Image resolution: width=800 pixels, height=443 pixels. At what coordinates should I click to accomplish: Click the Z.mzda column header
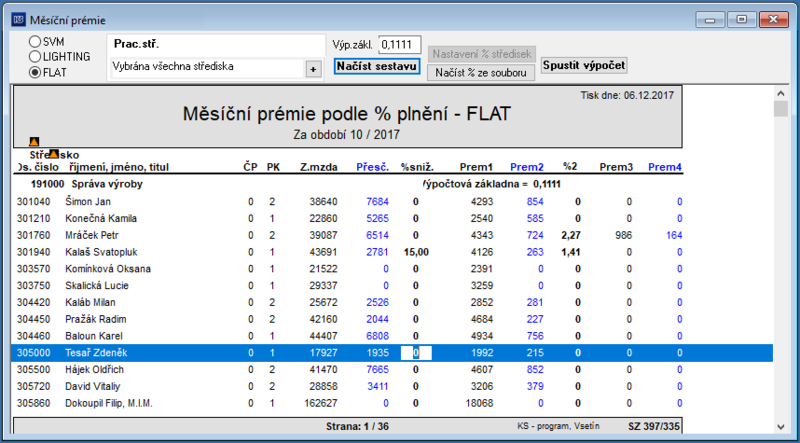319,167
